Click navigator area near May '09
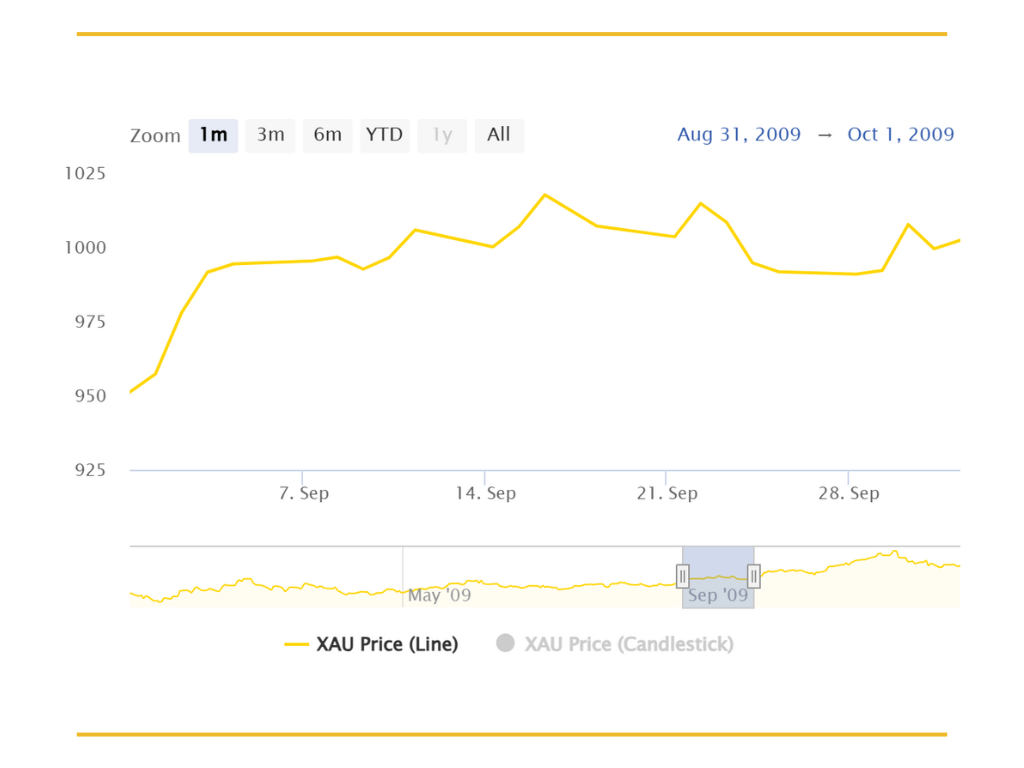This screenshot has height=768, width=1024. pyautogui.click(x=439, y=595)
